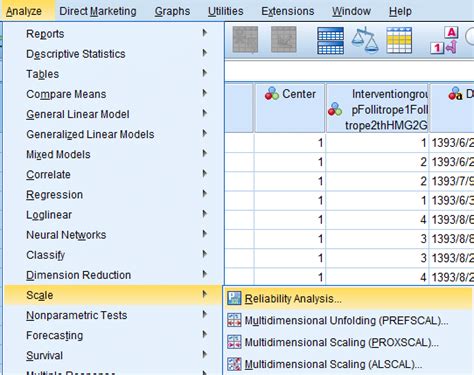The image size is (474, 375).
Task: Click the cell showing 1393/7/9
Action: pyautogui.click(x=452, y=181)
